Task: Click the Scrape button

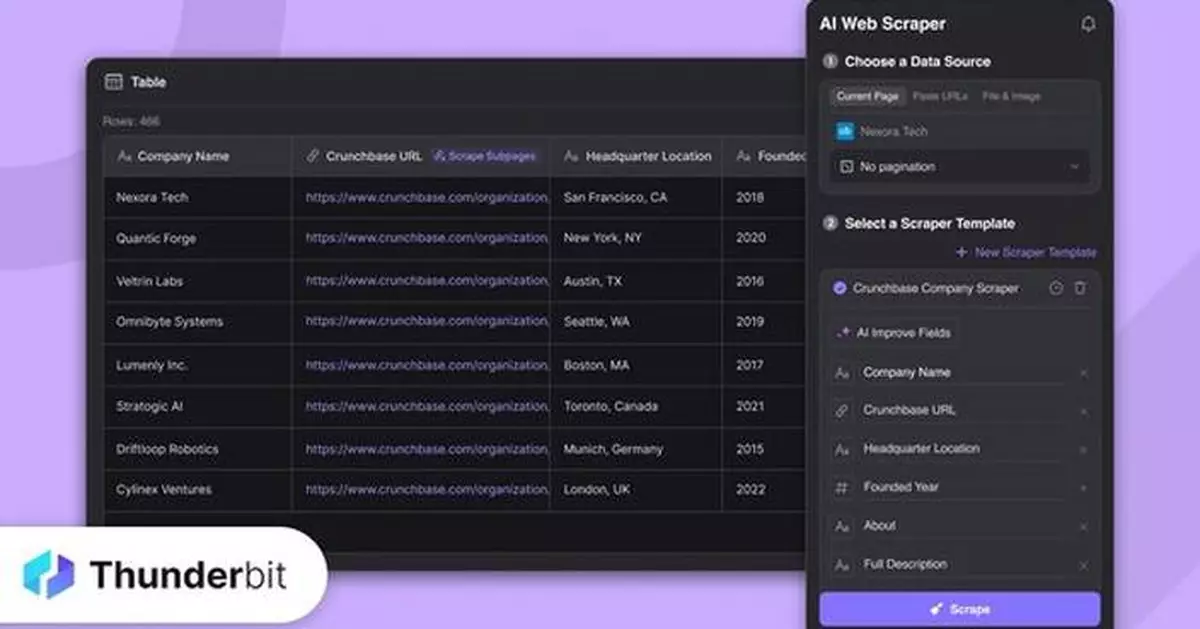Action: pos(958,608)
